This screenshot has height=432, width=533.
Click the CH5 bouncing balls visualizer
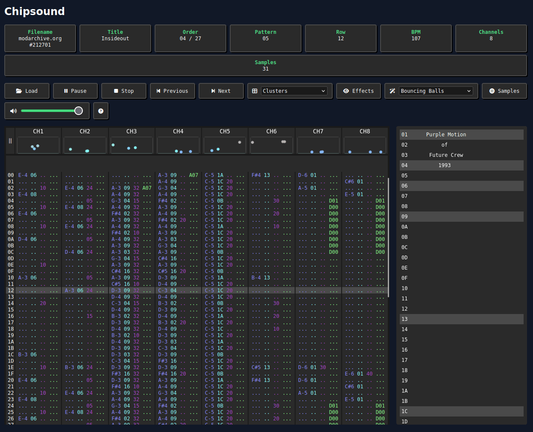tap(225, 145)
